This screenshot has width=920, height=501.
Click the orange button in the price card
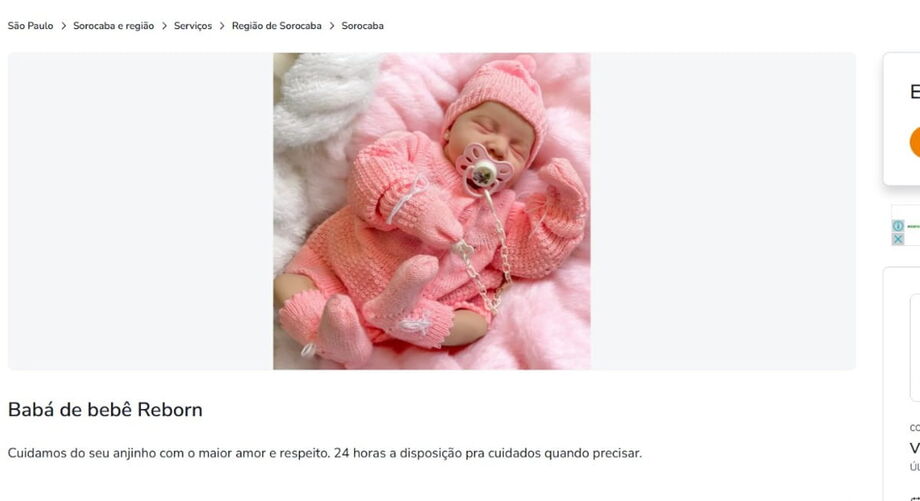pos(915,143)
